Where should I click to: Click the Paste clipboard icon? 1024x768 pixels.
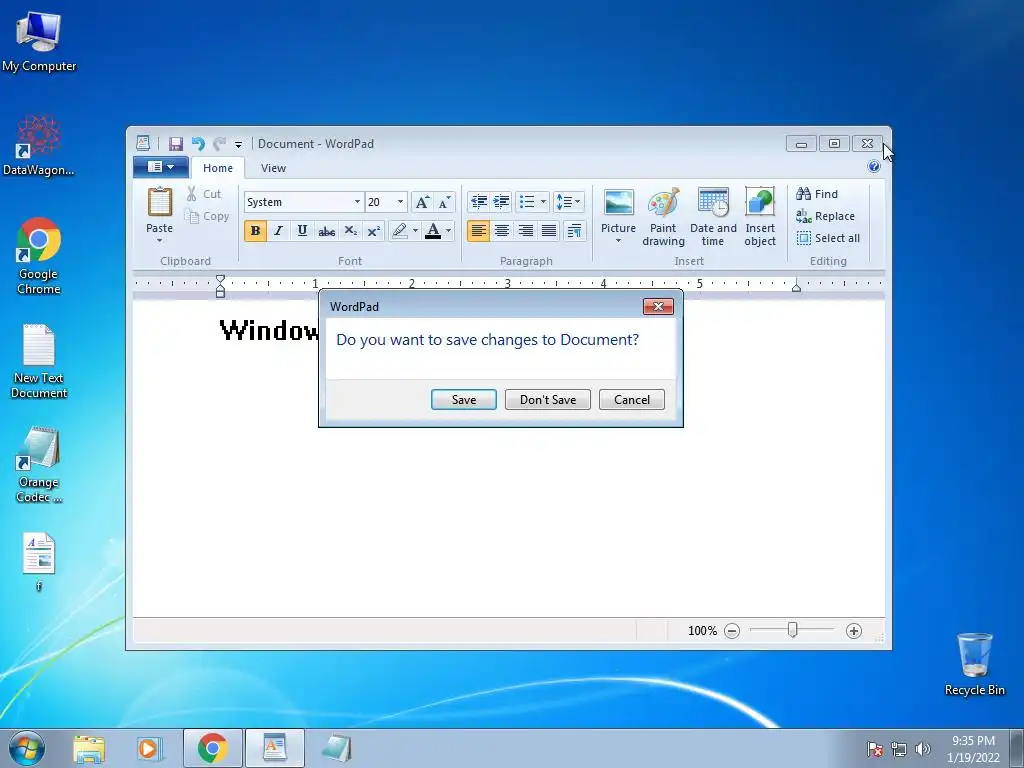pyautogui.click(x=159, y=202)
